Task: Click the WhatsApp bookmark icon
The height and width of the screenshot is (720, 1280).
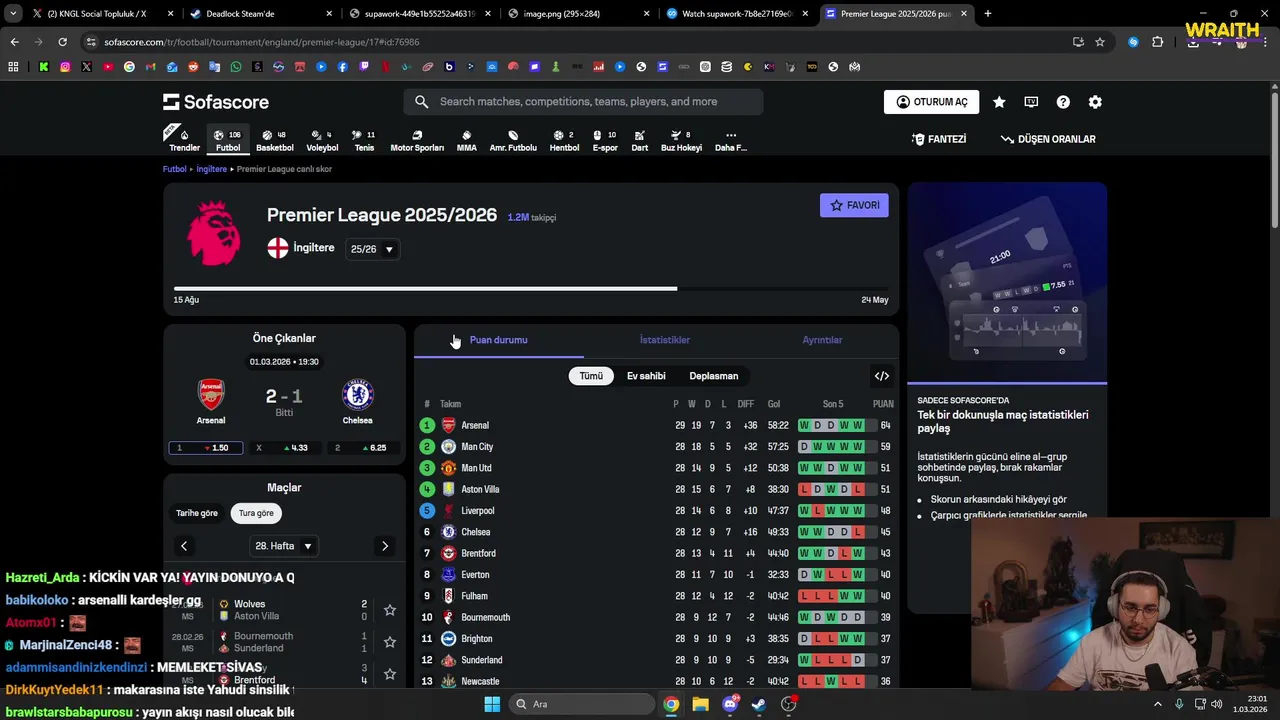Action: pos(236,67)
